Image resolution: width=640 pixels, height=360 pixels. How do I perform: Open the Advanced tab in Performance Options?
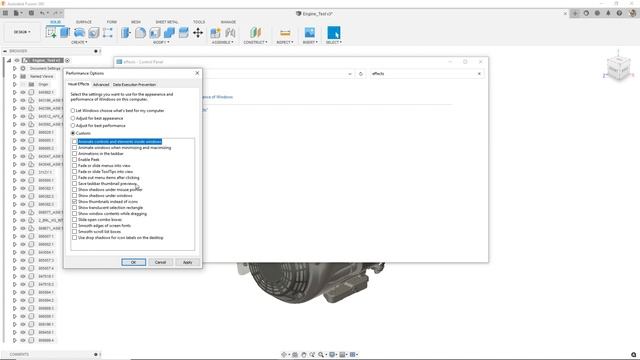coord(101,84)
